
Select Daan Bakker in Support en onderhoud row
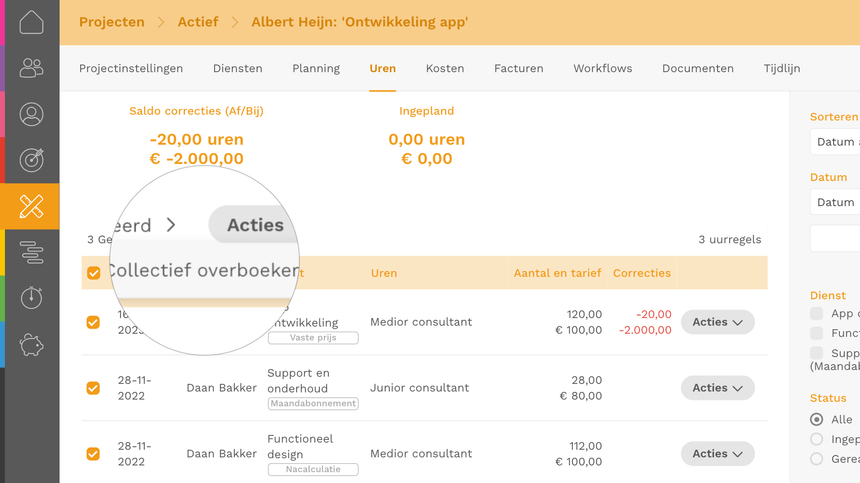222,388
